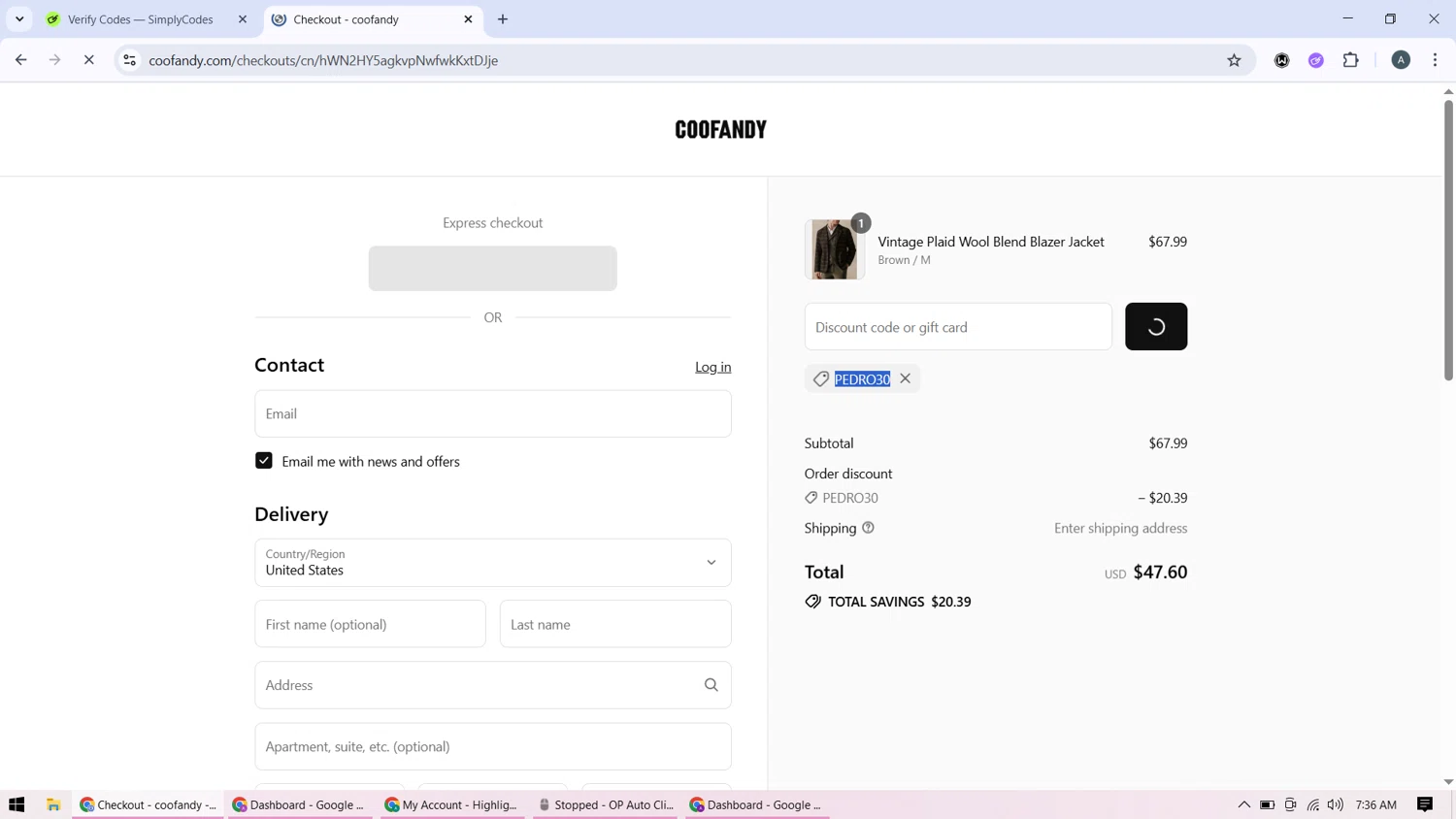Click the Order discount − $20.39 amount
Image resolution: width=1456 pixels, height=819 pixels.
pyautogui.click(x=1162, y=498)
